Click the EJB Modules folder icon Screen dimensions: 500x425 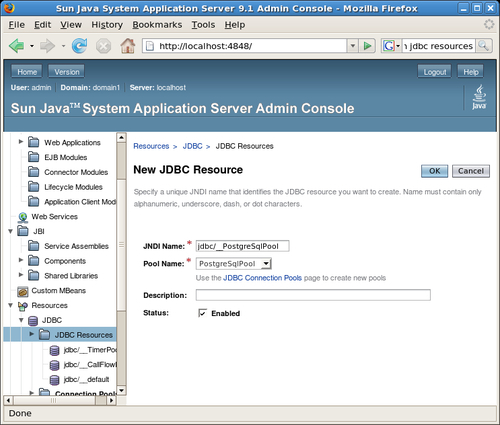[33, 157]
